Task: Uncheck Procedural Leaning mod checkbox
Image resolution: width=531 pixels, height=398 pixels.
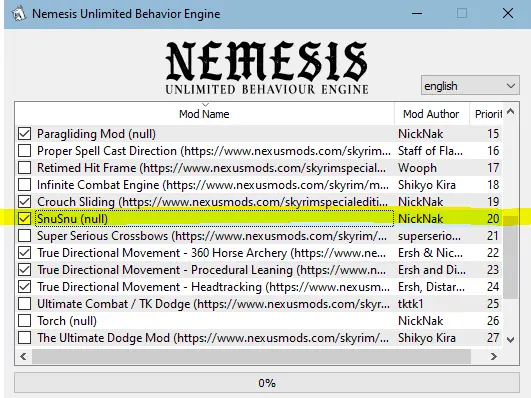Action: click(x=24, y=270)
